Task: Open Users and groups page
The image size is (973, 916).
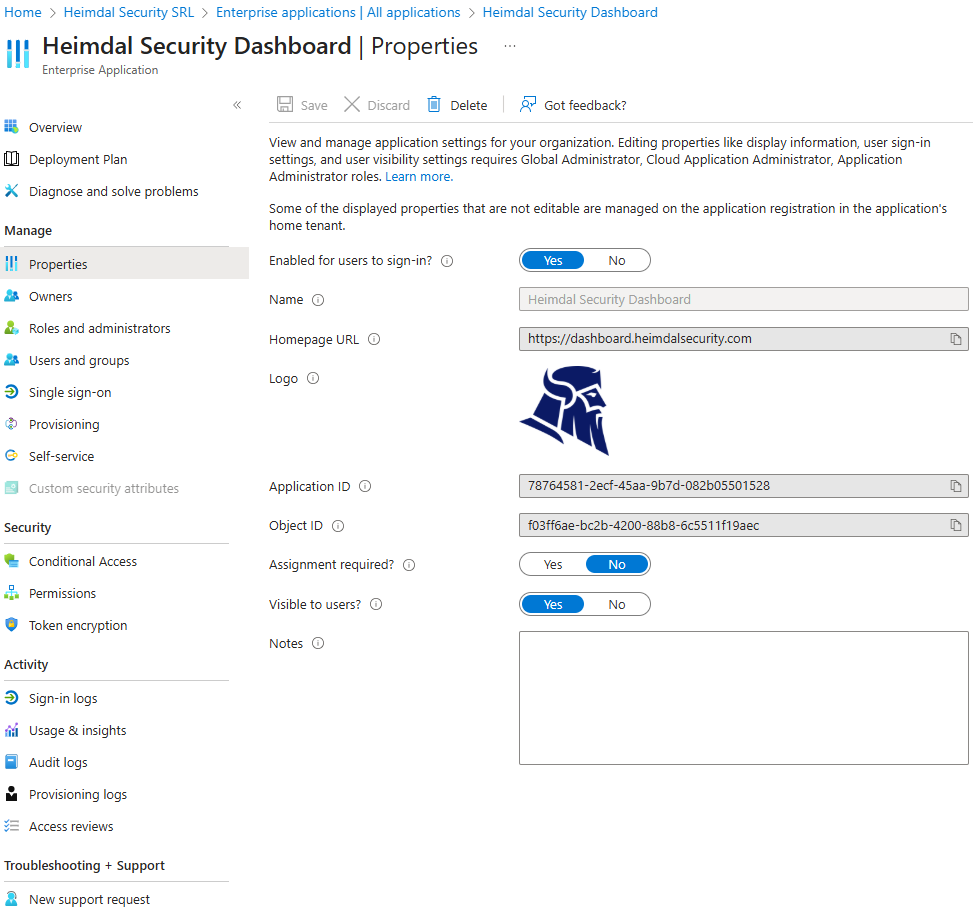Action: pos(79,361)
